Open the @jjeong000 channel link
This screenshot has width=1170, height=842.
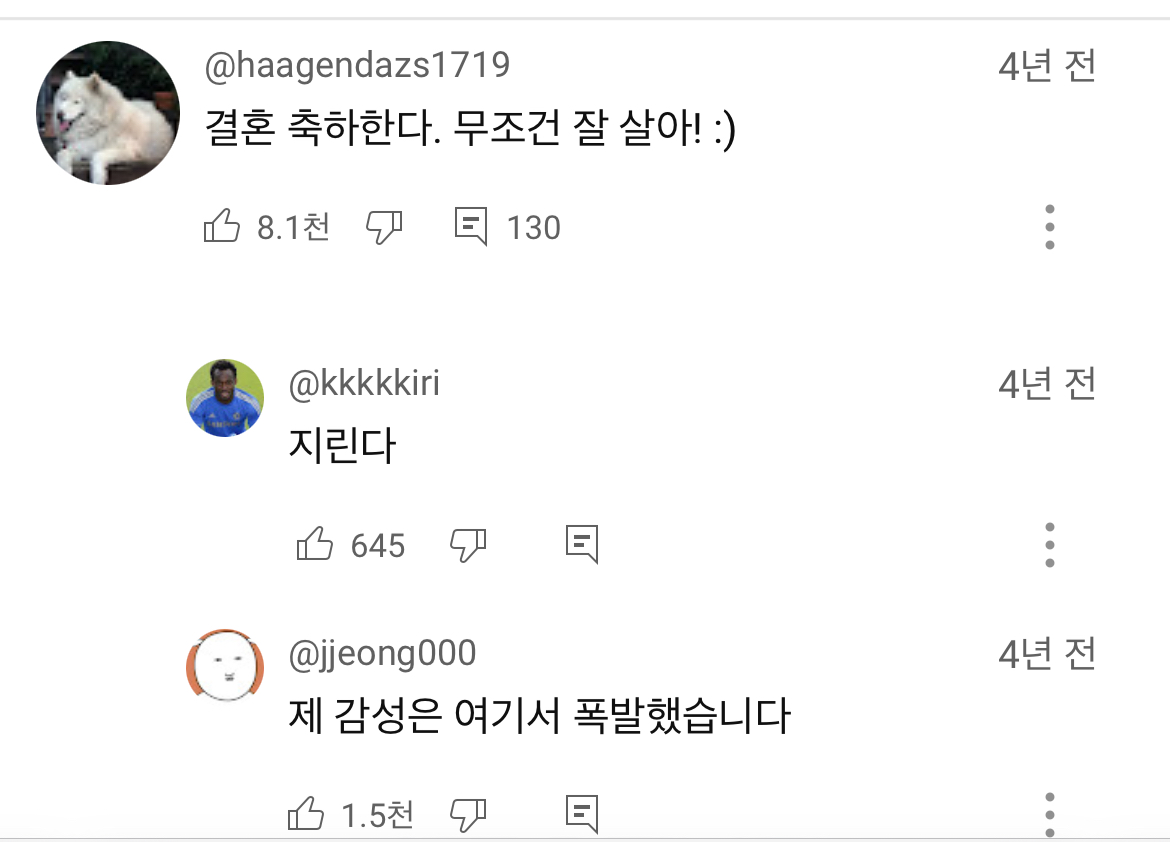pyautogui.click(x=382, y=654)
